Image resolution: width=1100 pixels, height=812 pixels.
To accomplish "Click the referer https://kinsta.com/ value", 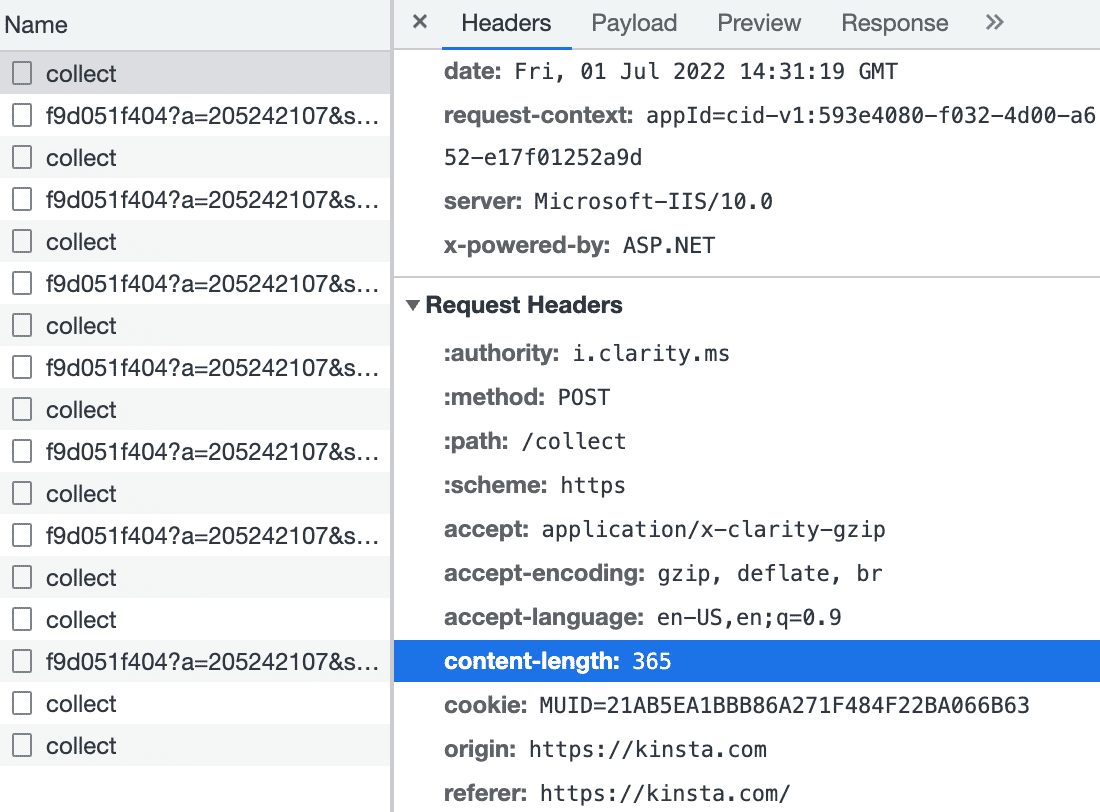I will 665,793.
